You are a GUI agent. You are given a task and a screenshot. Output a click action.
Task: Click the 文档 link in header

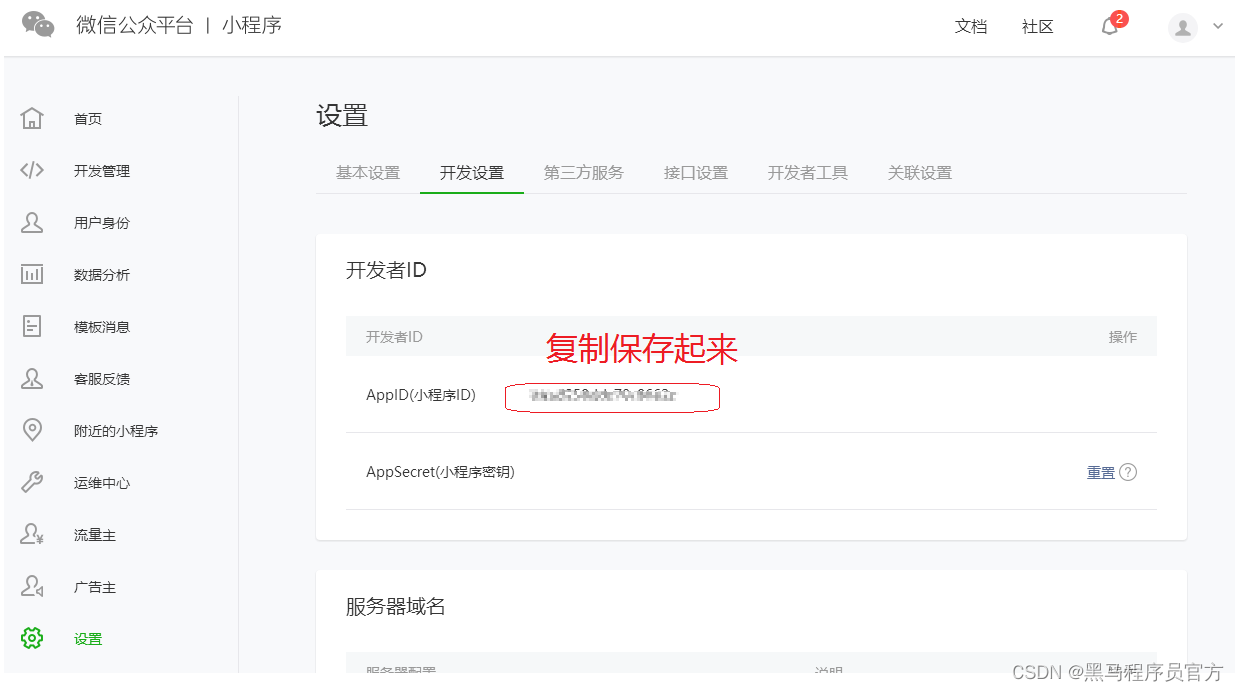[971, 27]
